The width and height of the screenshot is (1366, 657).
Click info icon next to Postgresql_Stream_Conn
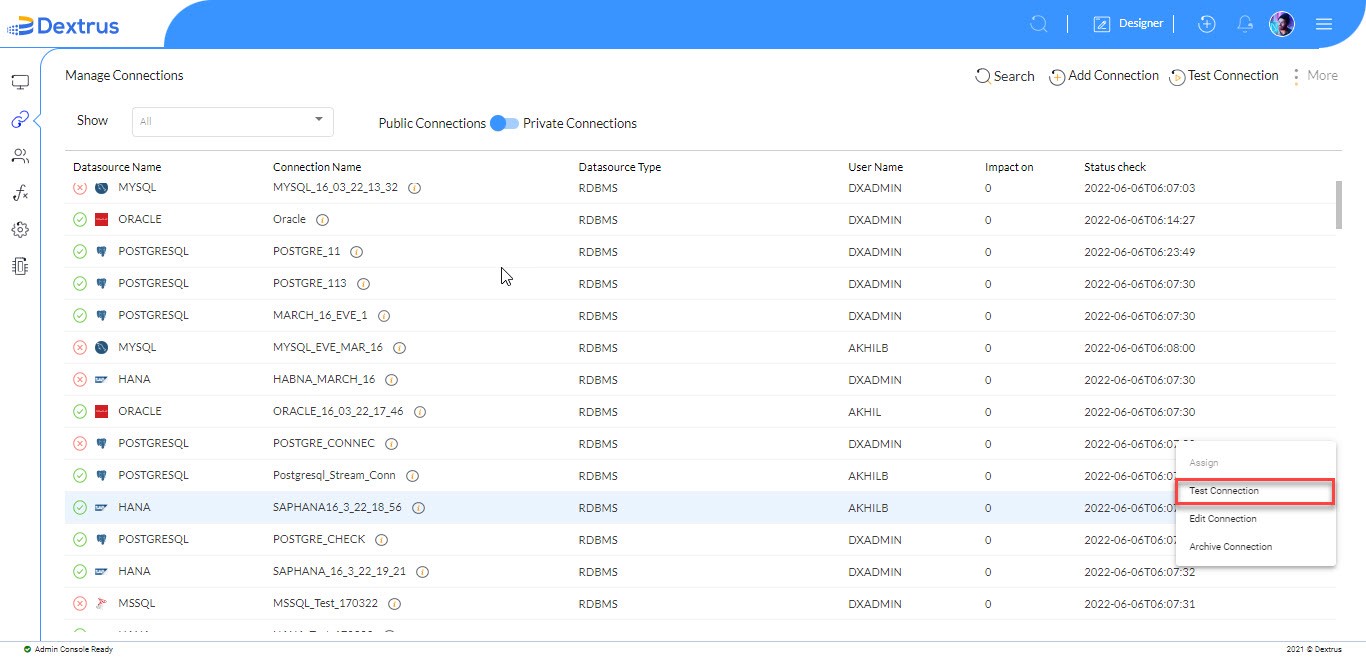pyautogui.click(x=412, y=476)
